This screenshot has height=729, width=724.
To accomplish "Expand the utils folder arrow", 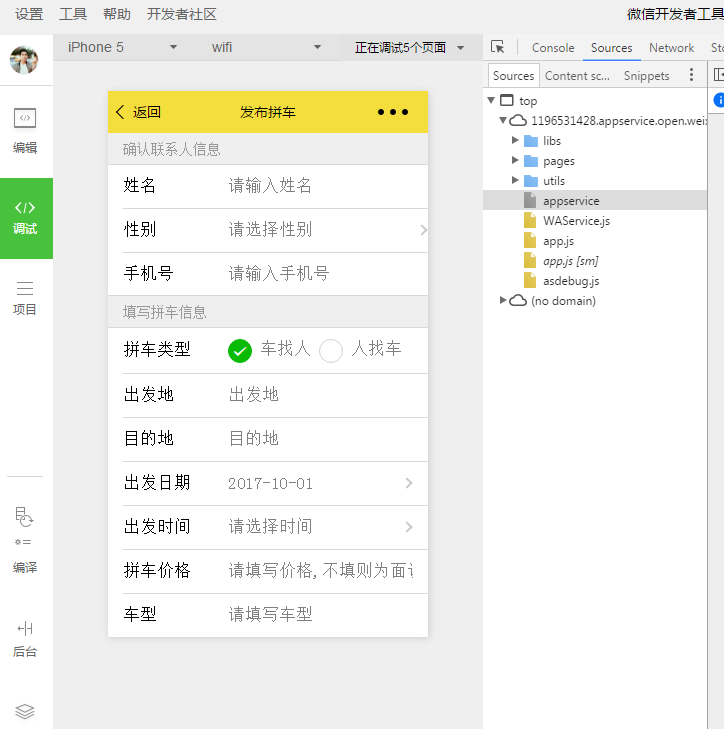I will pyautogui.click(x=515, y=180).
